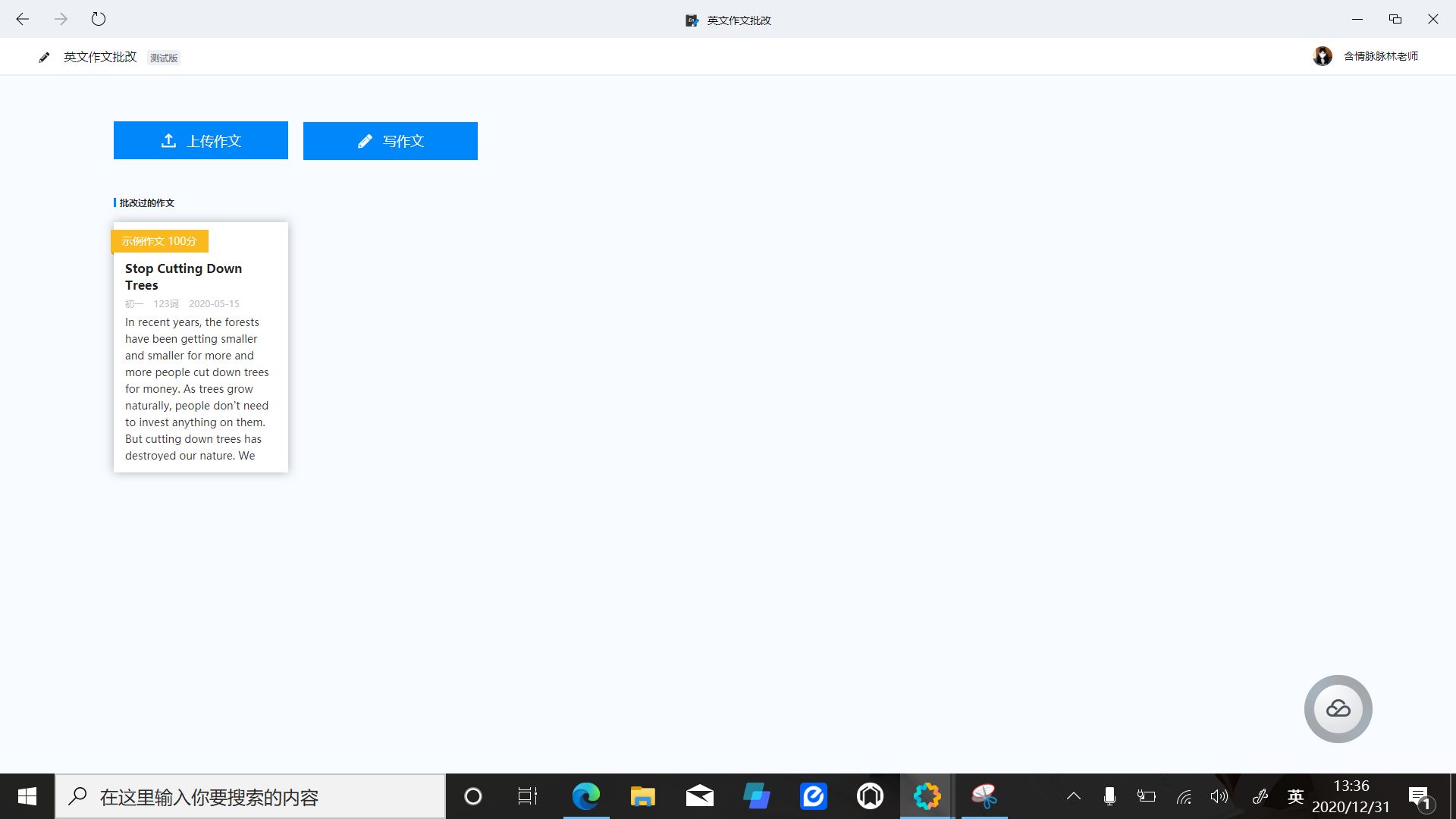Restore down the app window
Viewport: 1456px width, 819px height.
pos(1395,19)
